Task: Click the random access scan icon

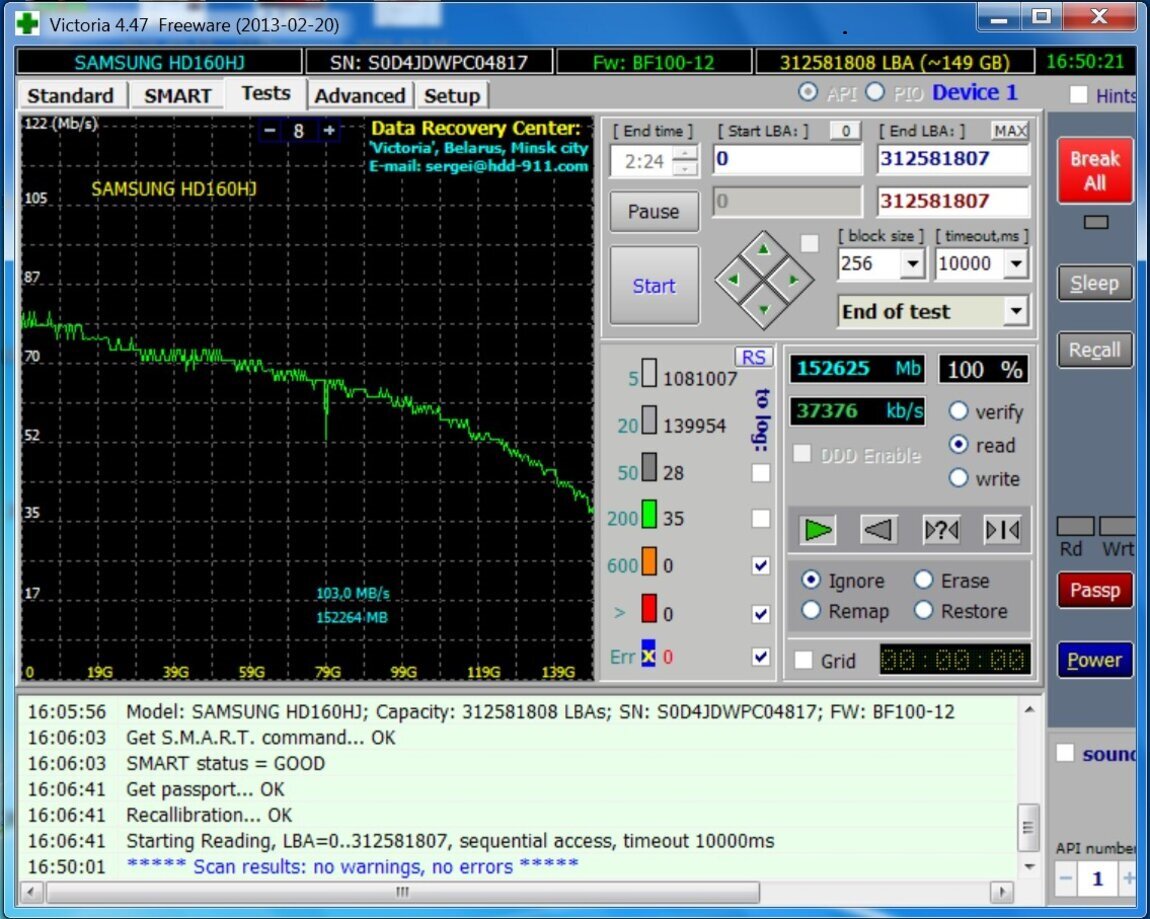Action: tap(941, 530)
